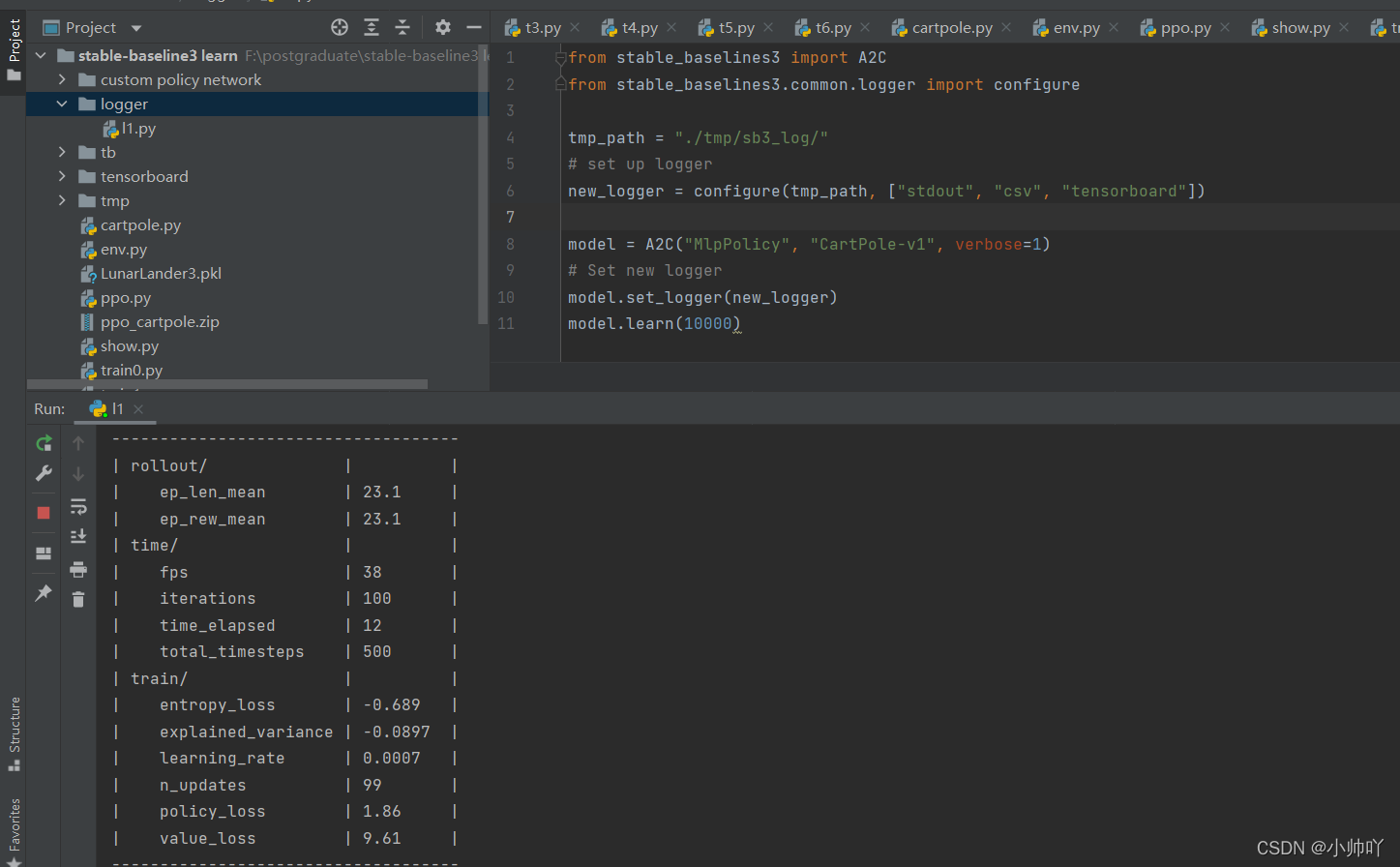Hide the Project panel with minus icon
Screen dimensions: 1400x867
click(474, 27)
